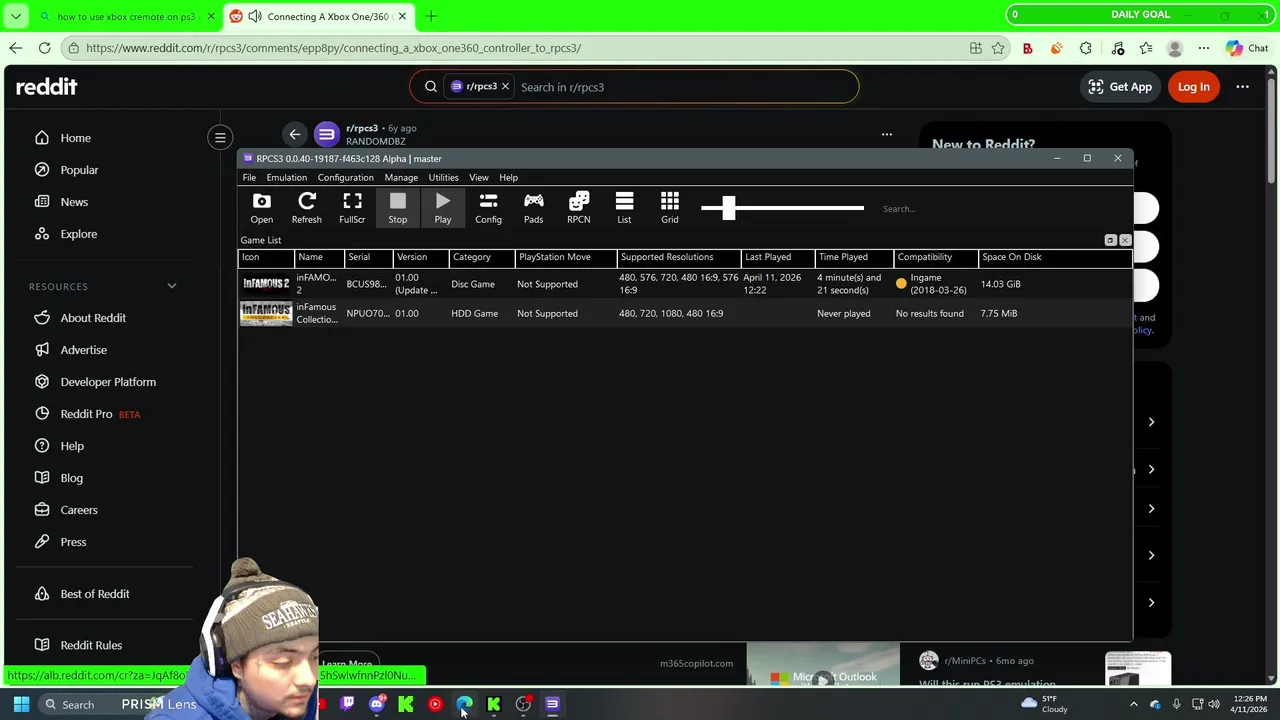This screenshot has height=720, width=1280.
Task: Open the Manage menu
Action: (401, 177)
